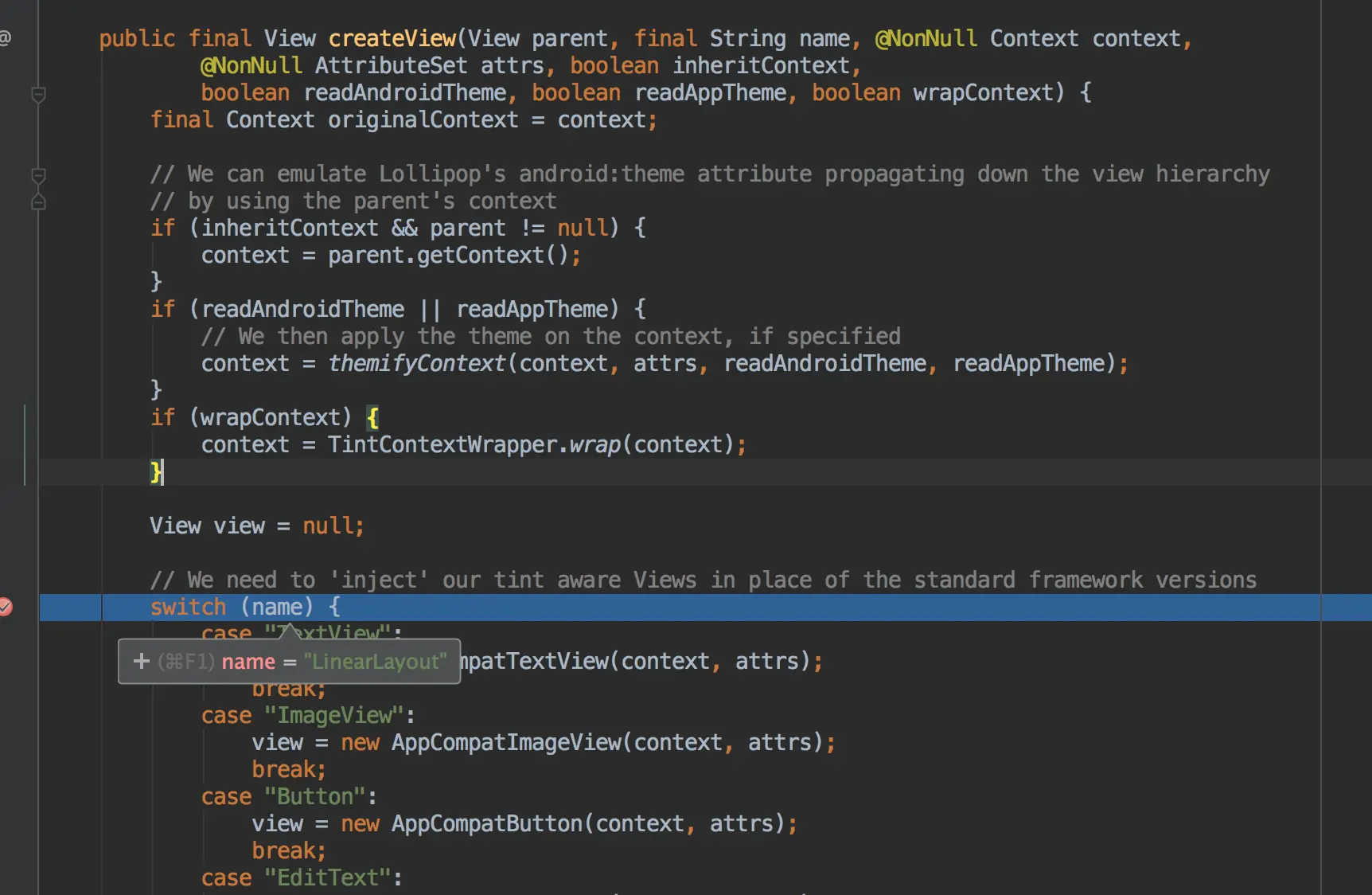Click the break statement under AppCompatButton
This screenshot has width=1372, height=895.
pos(289,850)
